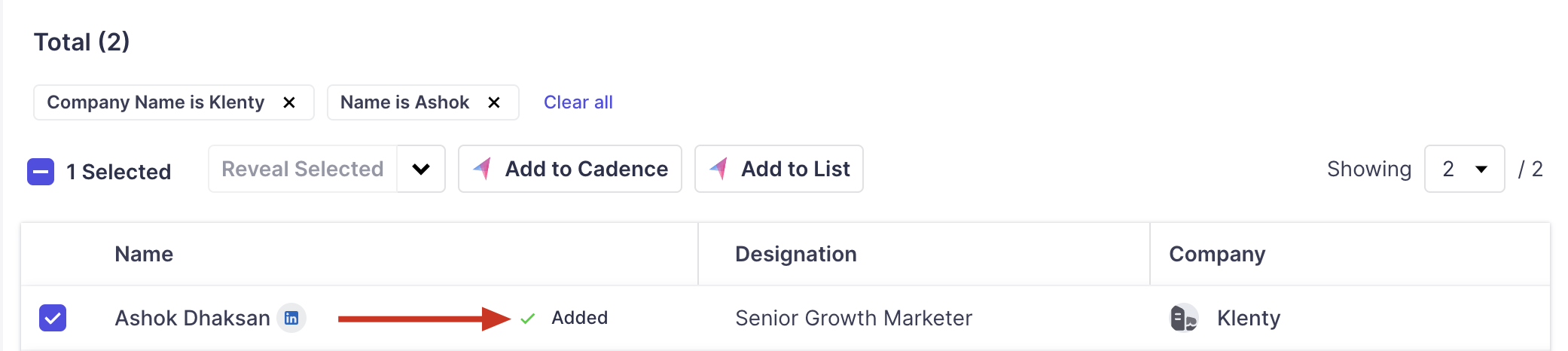1568x351 pixels.
Task: Remove the Company Name is Klenty filter
Action: click(x=289, y=102)
